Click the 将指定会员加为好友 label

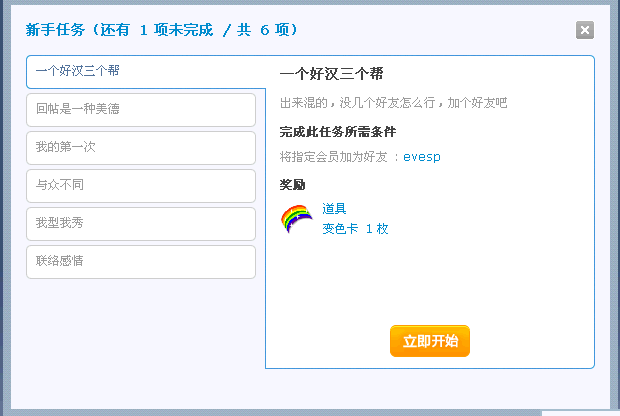tap(333, 157)
